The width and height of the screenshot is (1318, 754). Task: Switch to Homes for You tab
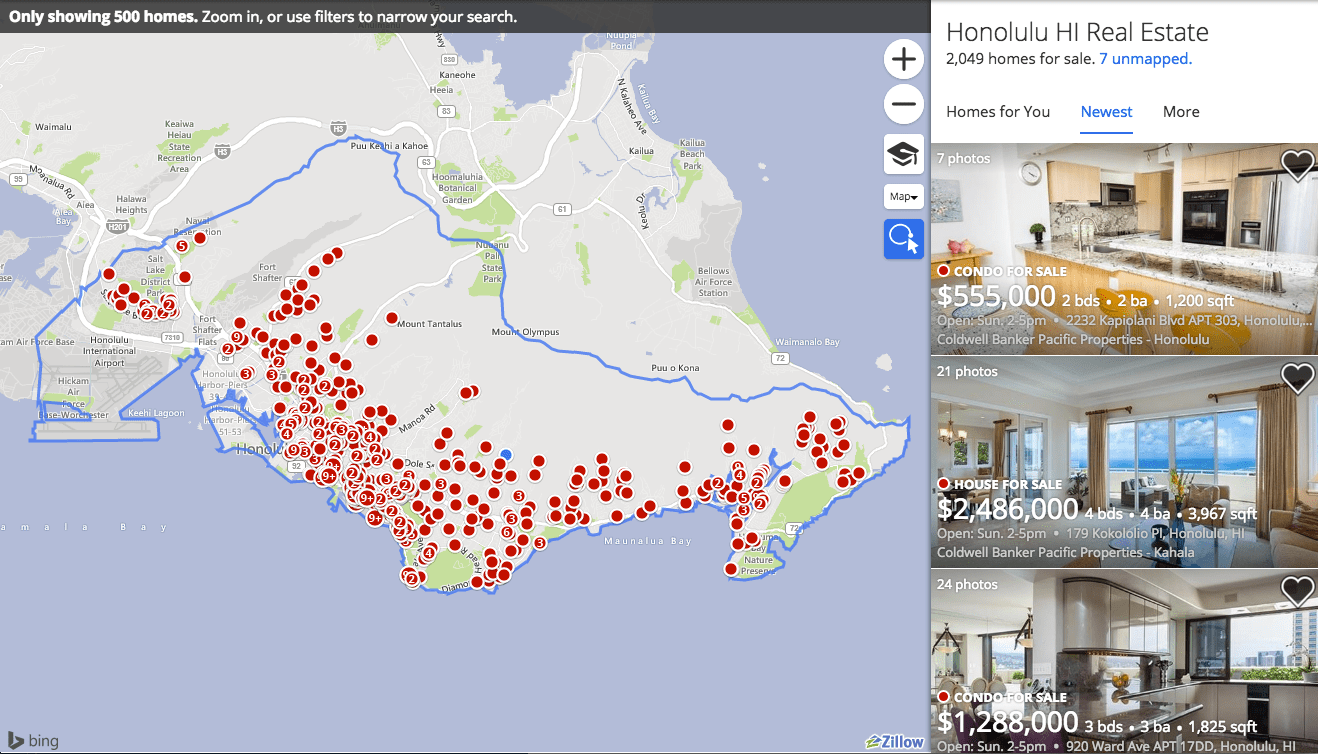[998, 112]
